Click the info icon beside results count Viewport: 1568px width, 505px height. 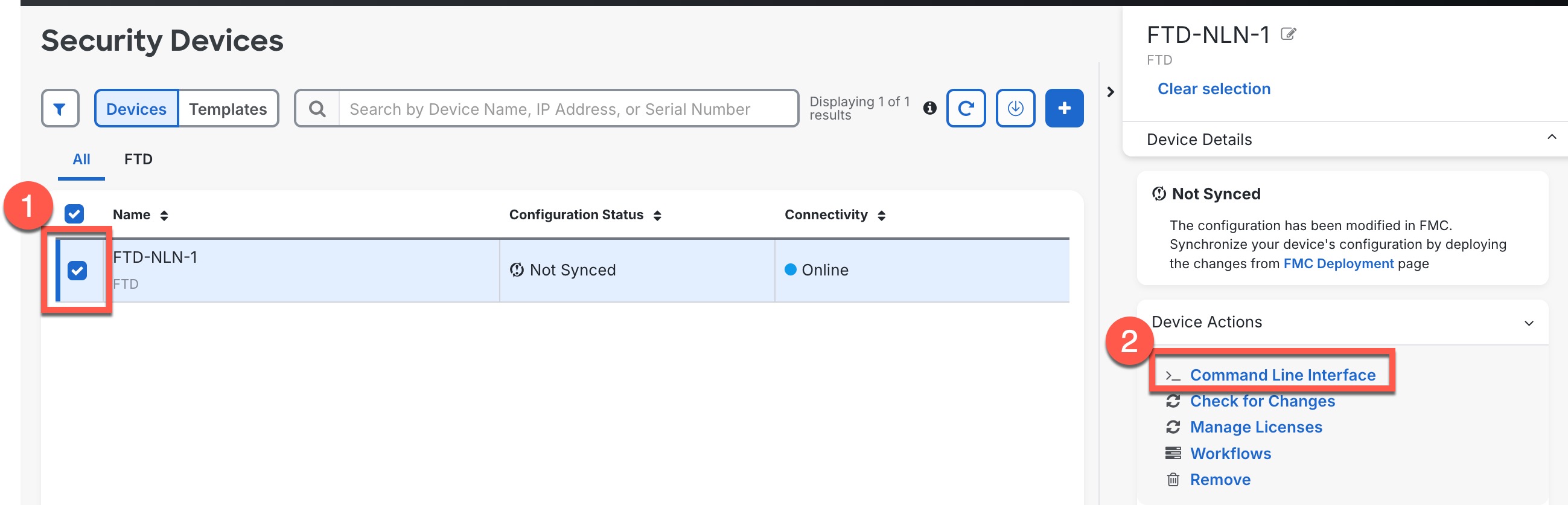click(x=929, y=109)
